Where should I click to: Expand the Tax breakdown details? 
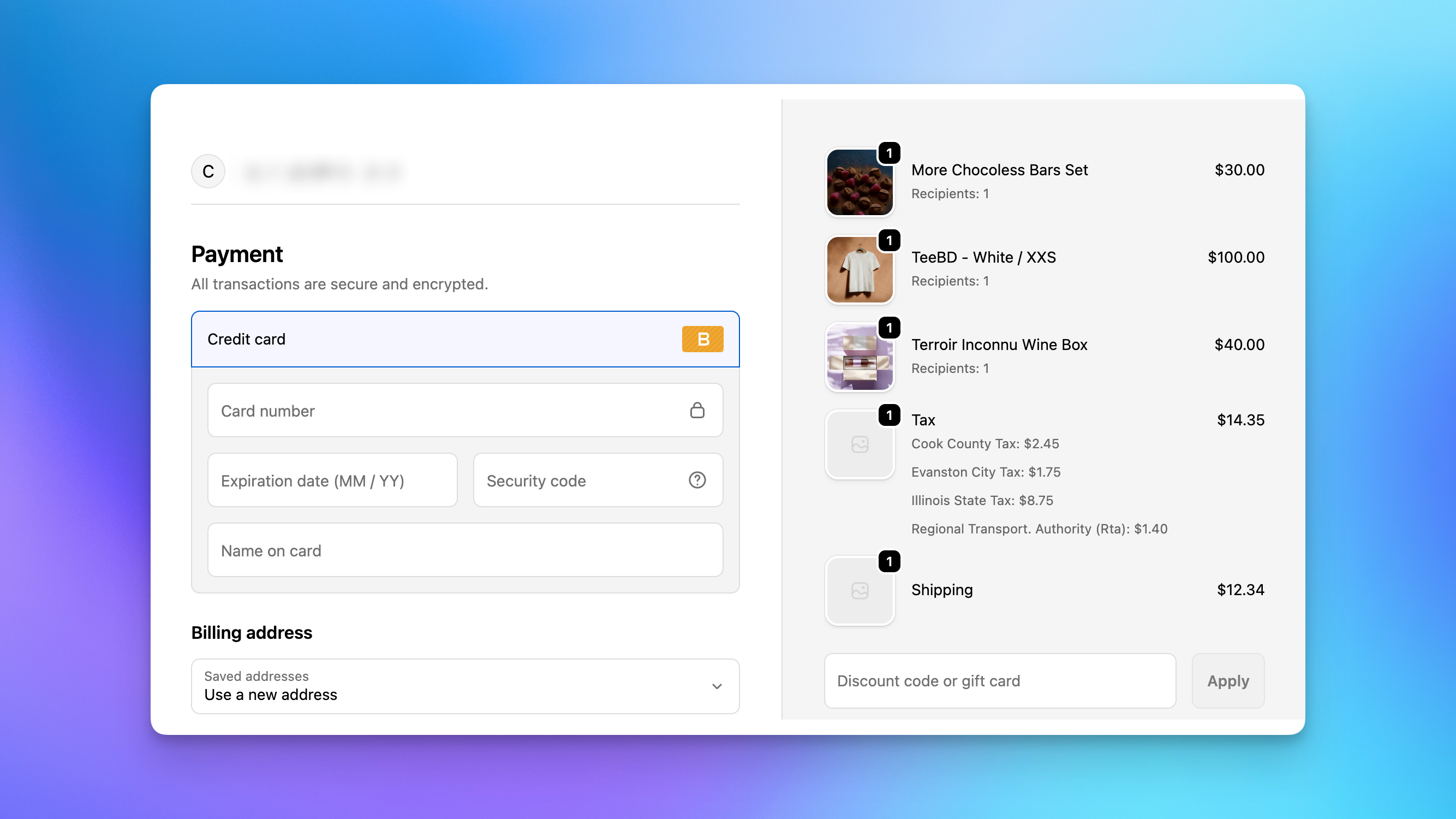tap(923, 420)
